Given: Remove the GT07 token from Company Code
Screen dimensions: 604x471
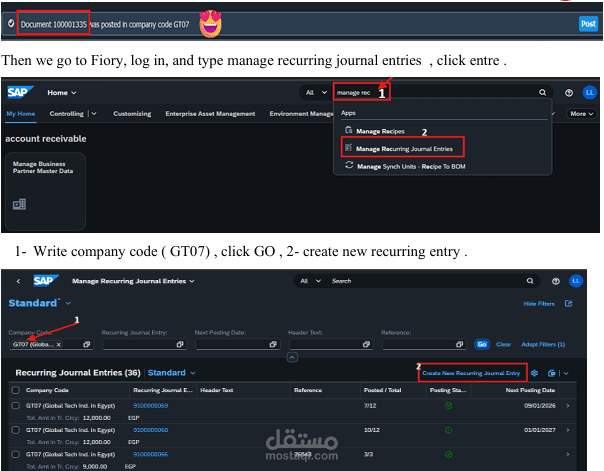Looking at the screenshot, I should pyautogui.click(x=59, y=345).
